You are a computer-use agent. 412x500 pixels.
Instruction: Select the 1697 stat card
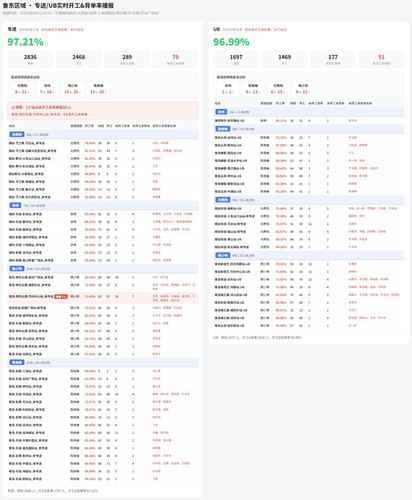pos(236,59)
